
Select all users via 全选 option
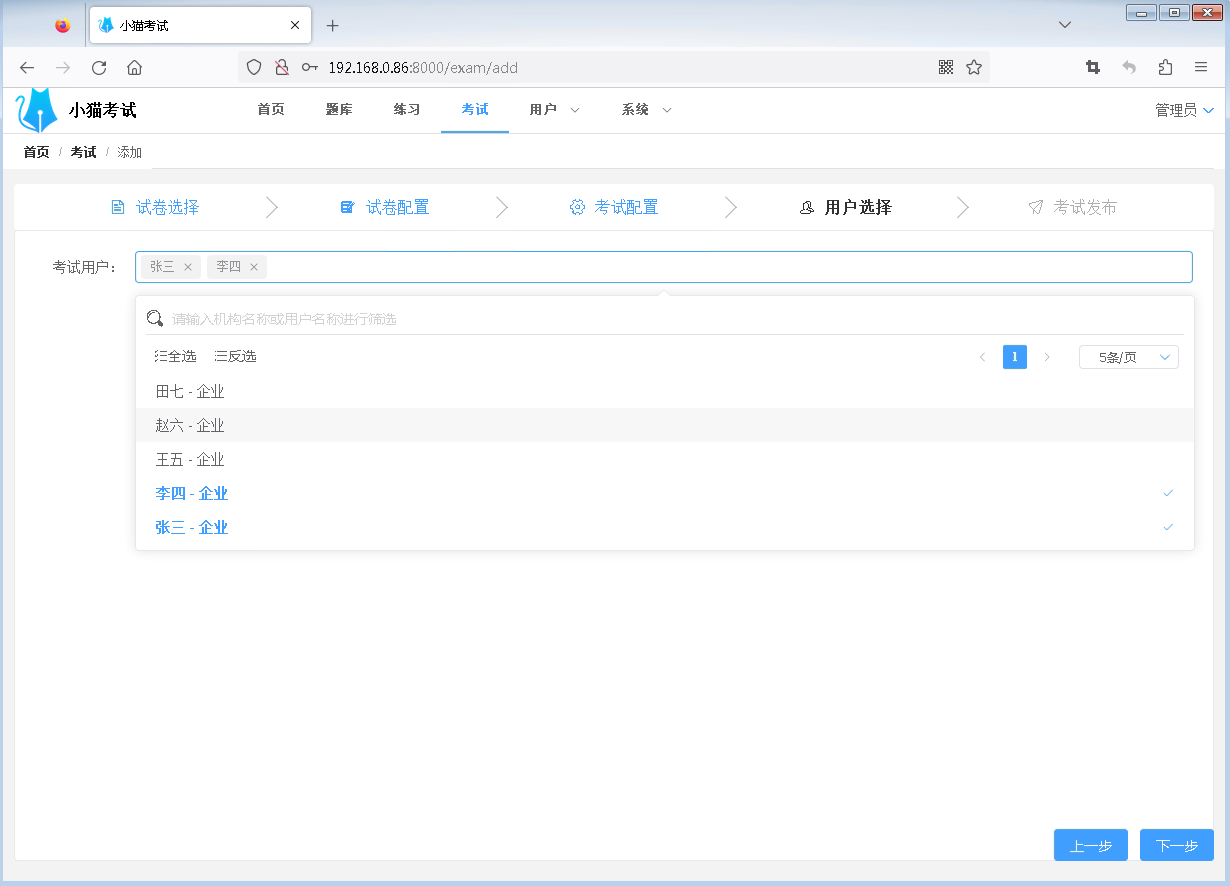tap(175, 355)
